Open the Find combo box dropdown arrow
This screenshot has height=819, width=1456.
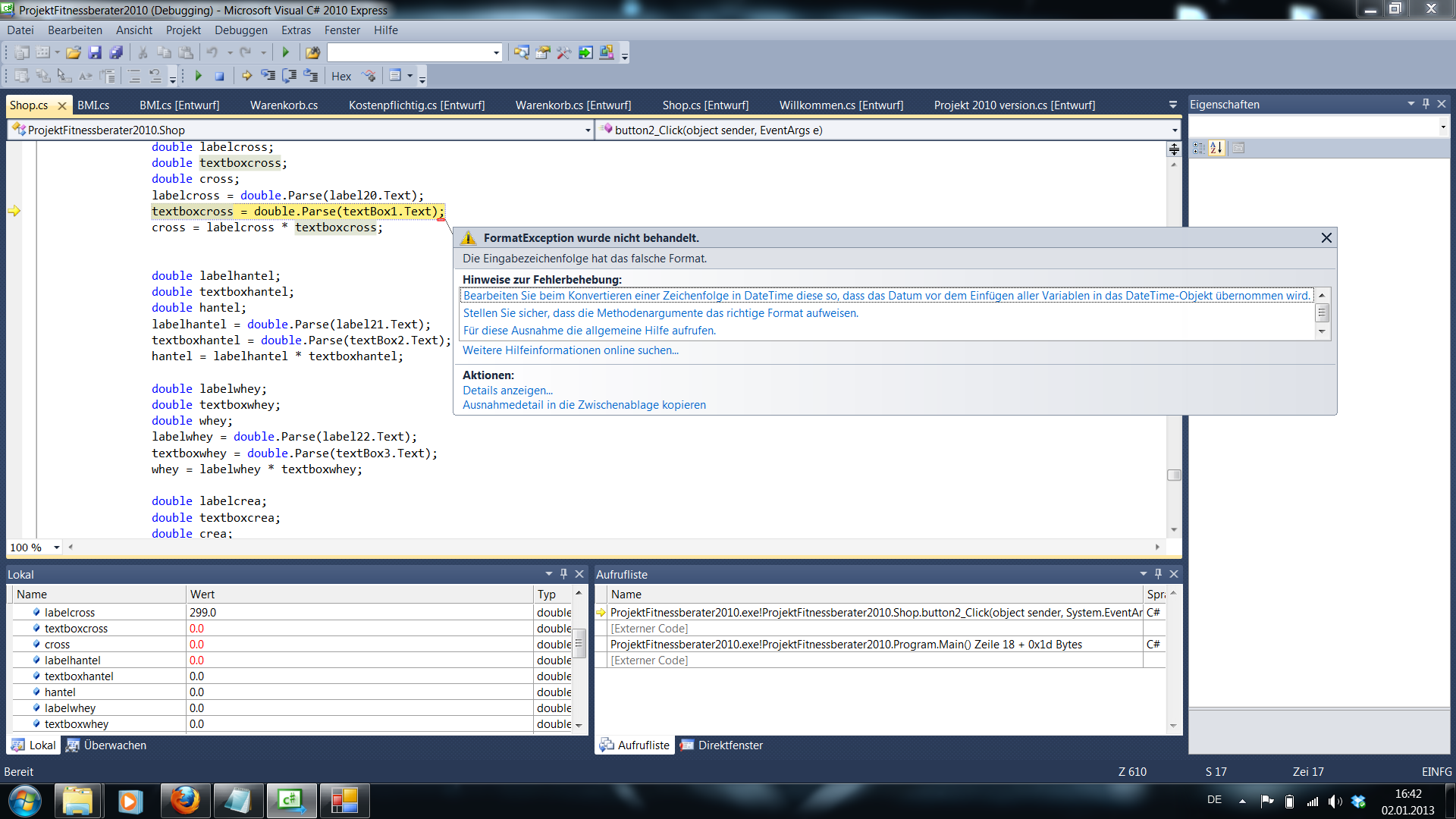pos(497,52)
